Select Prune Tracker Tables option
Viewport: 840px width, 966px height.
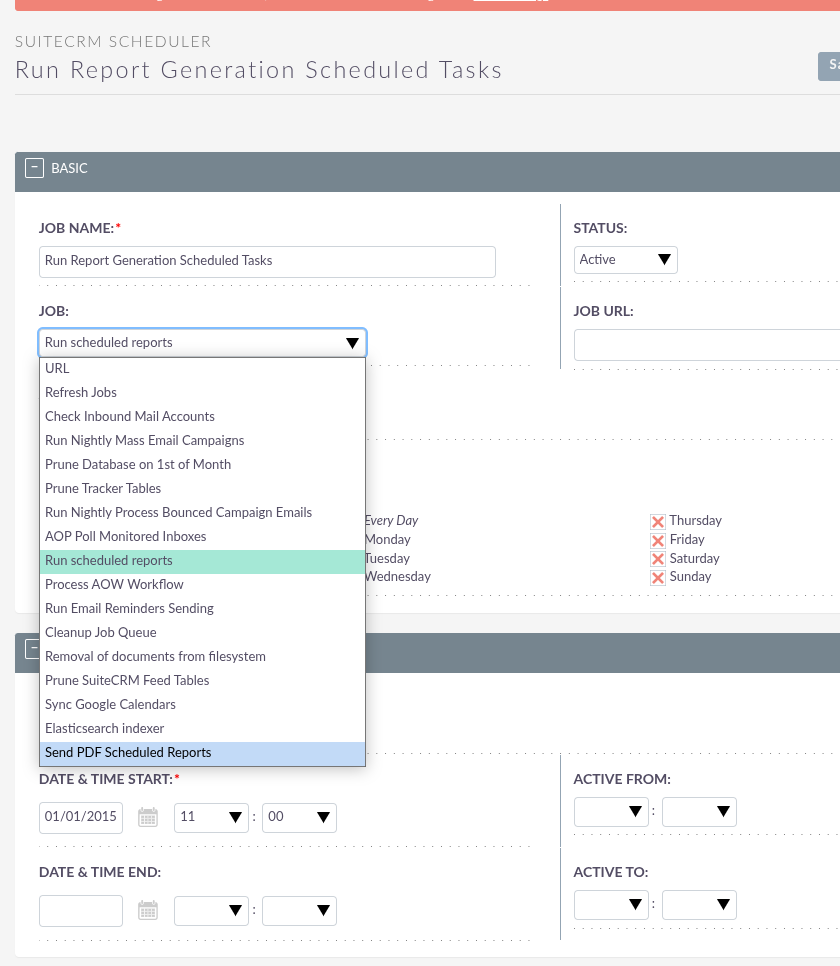[202, 489]
